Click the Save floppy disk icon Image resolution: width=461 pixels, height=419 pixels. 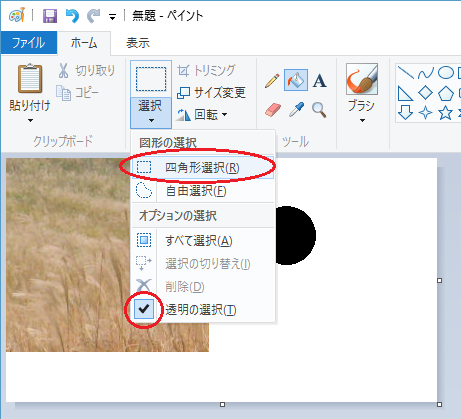[x=50, y=16]
